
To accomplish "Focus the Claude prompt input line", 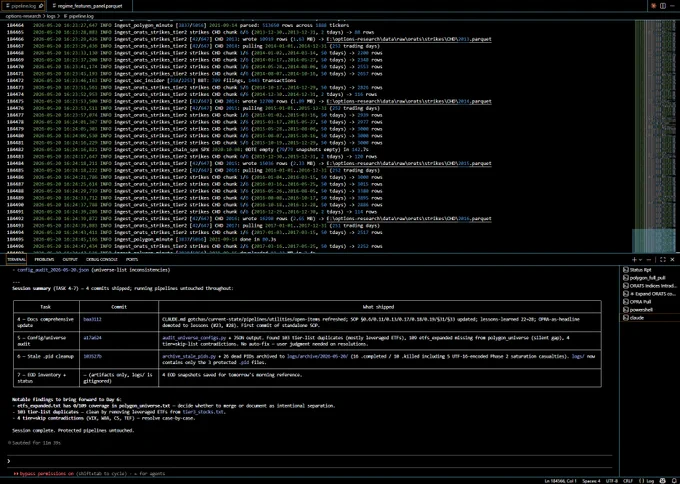I will pos(310,461).
